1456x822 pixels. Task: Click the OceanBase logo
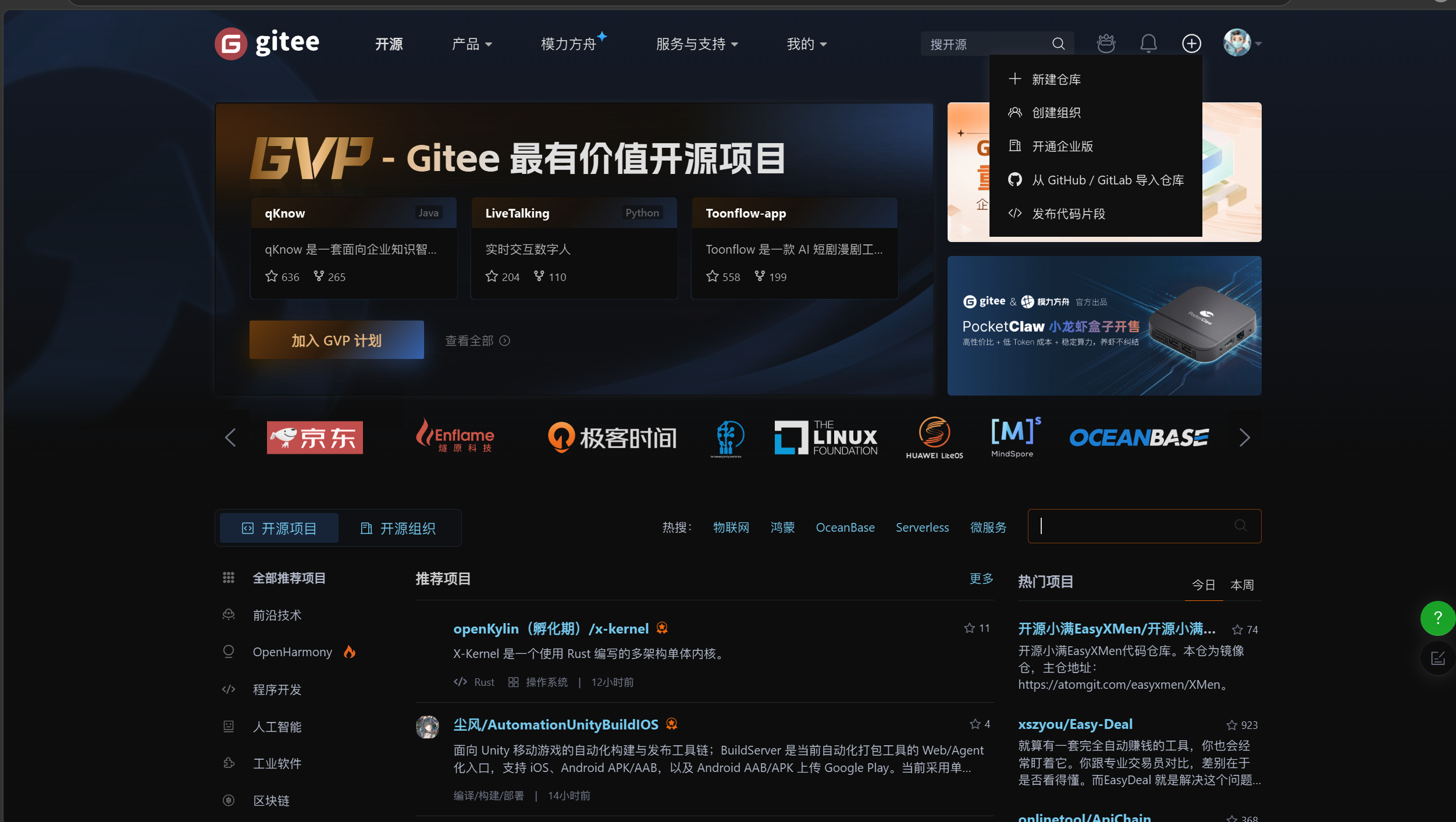click(x=1139, y=437)
